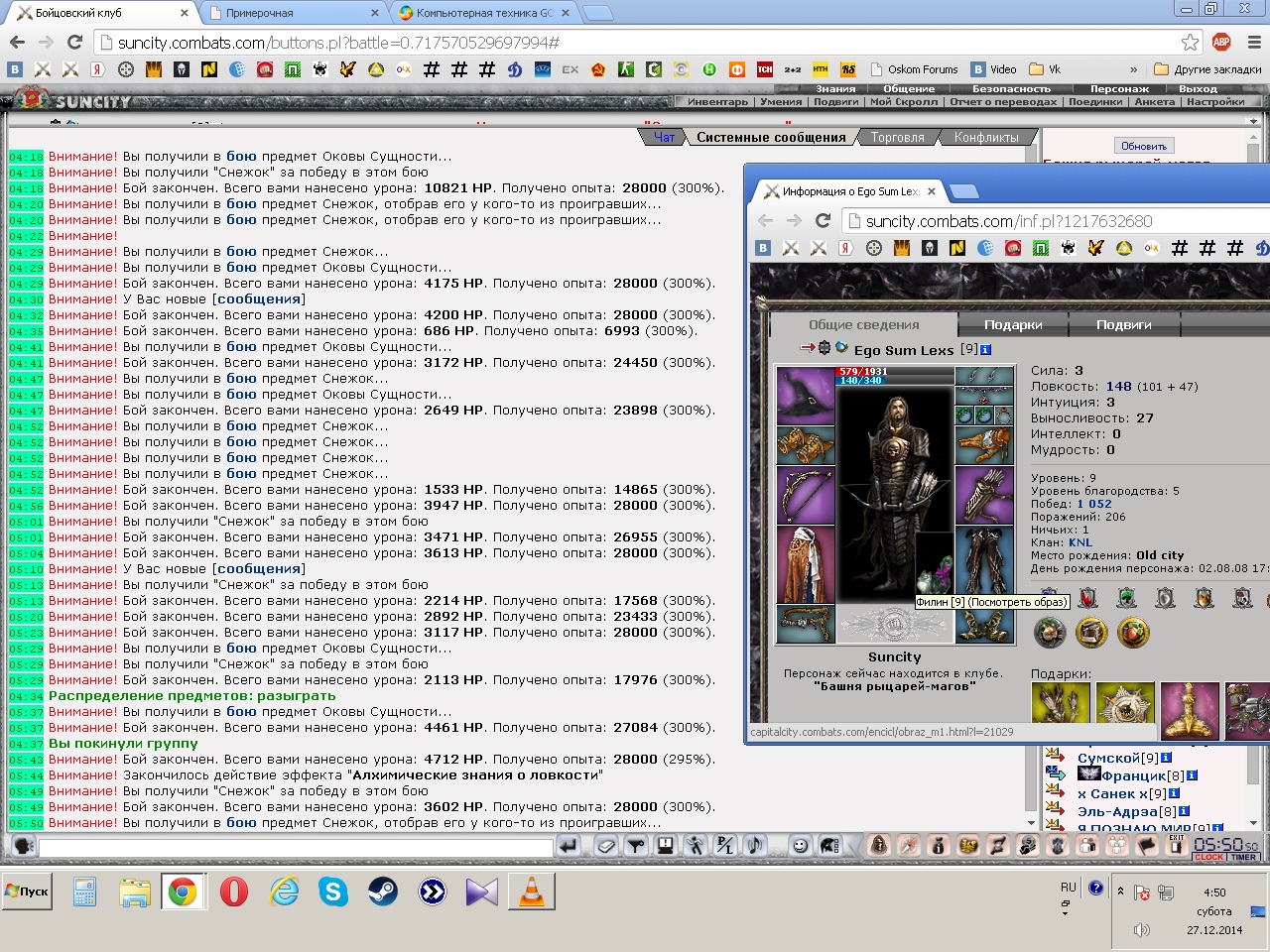
Task: Click the chat sound speaker icon
Action: pyautogui.click(x=755, y=846)
